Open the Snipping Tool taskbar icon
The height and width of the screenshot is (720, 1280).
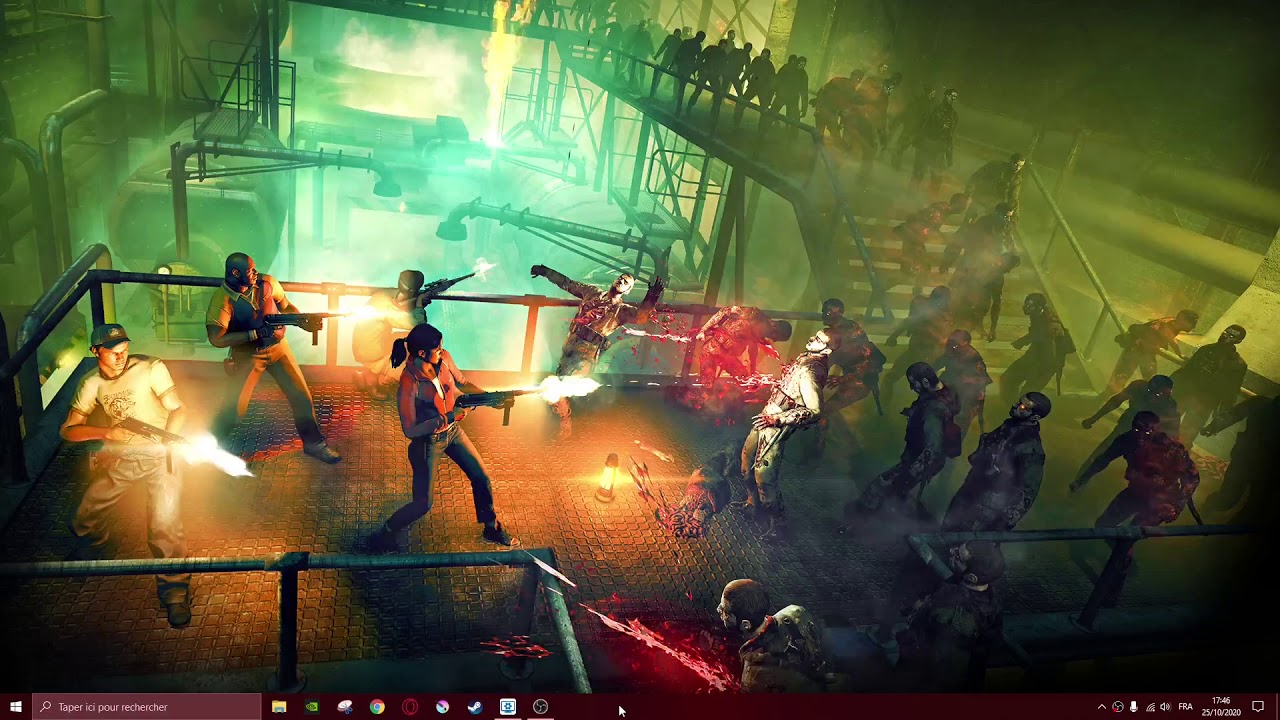[345, 707]
